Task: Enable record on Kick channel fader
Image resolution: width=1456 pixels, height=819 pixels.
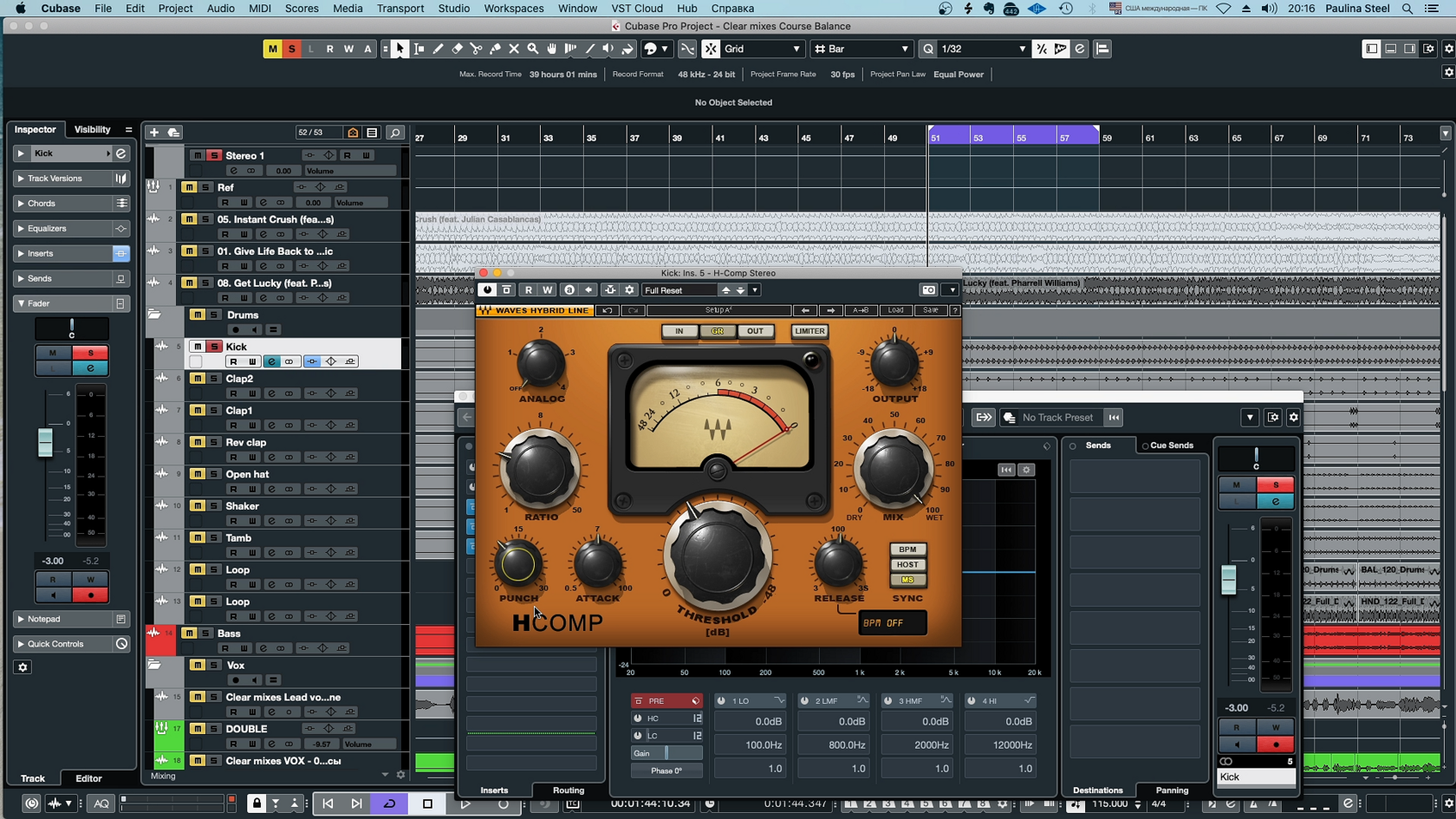Action: click(x=1276, y=744)
